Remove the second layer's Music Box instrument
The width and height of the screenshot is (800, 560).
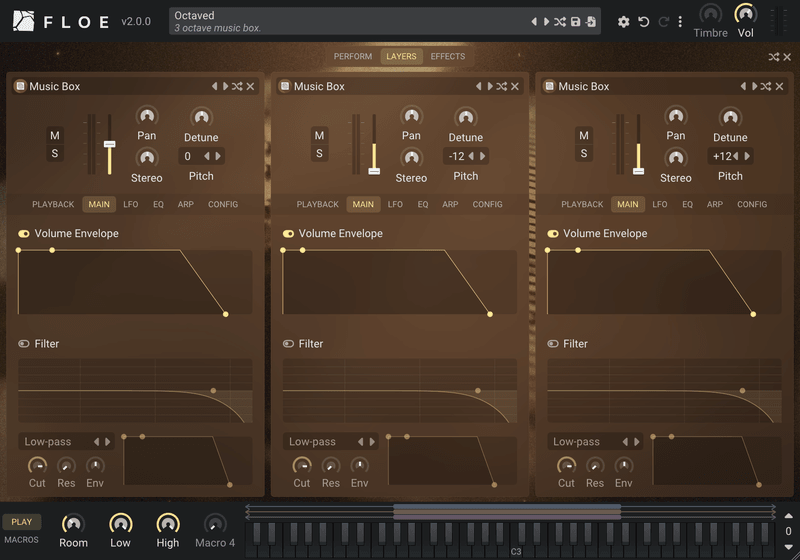(x=515, y=86)
